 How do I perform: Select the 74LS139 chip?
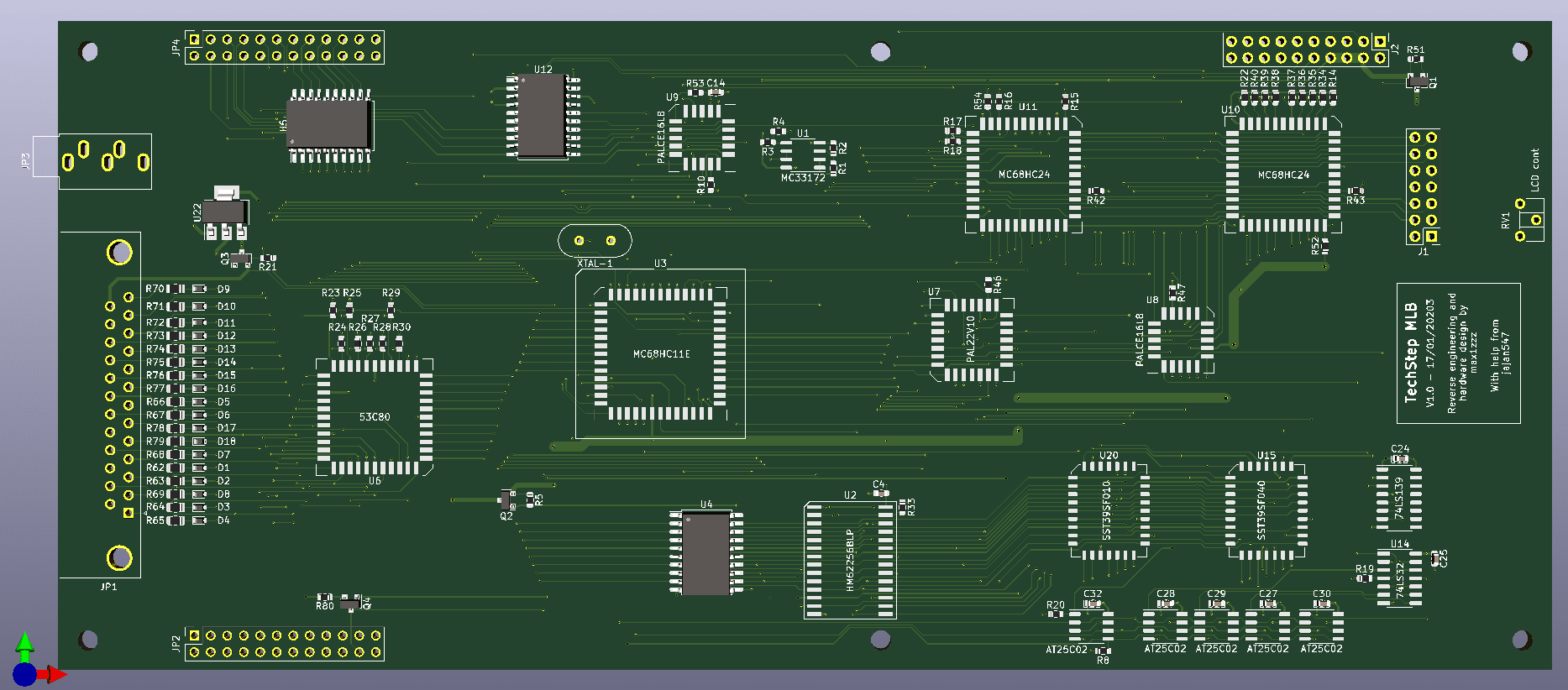pos(1399,498)
